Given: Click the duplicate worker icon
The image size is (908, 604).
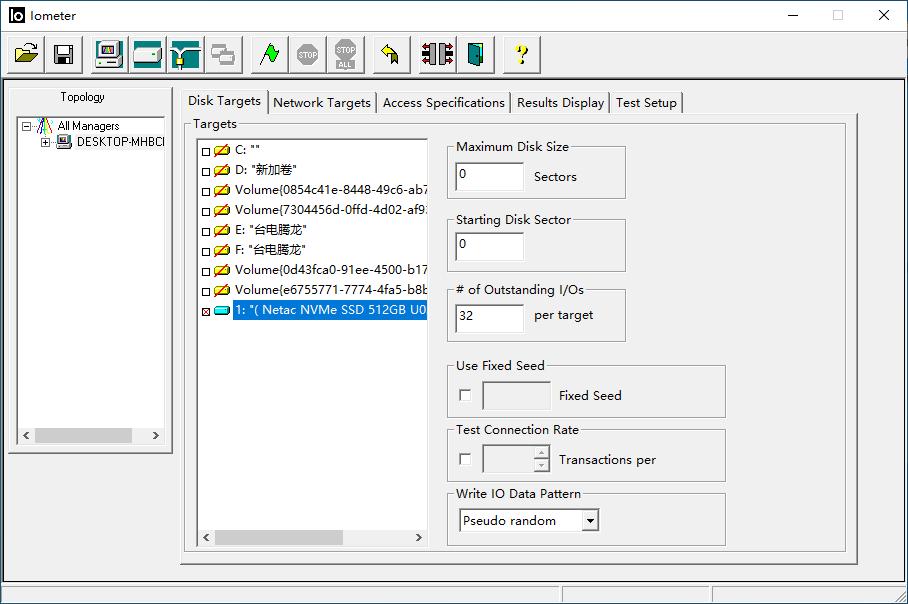Looking at the screenshot, I should point(222,54).
